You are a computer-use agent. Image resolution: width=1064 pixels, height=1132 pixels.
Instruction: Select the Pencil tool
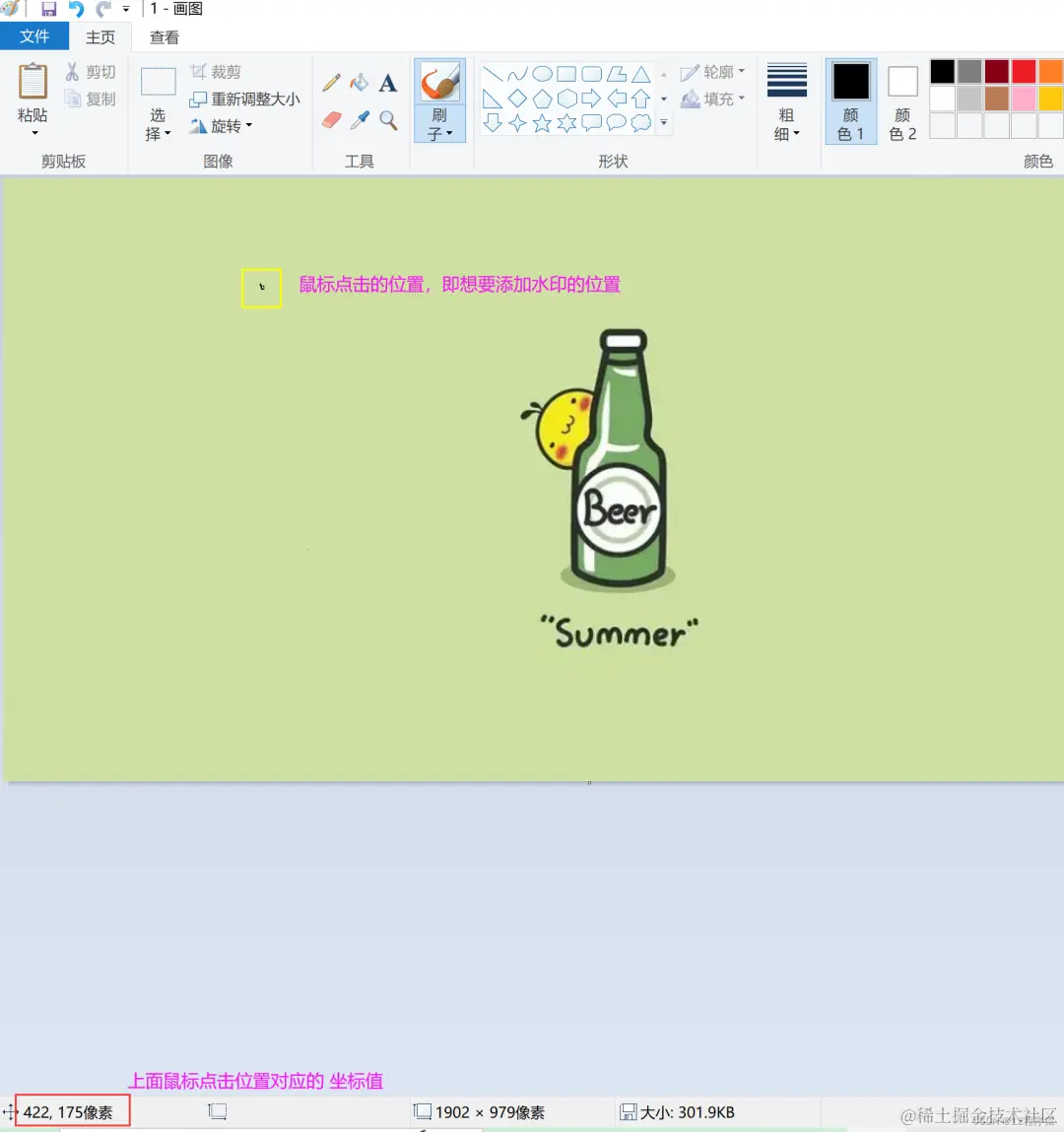[x=331, y=83]
